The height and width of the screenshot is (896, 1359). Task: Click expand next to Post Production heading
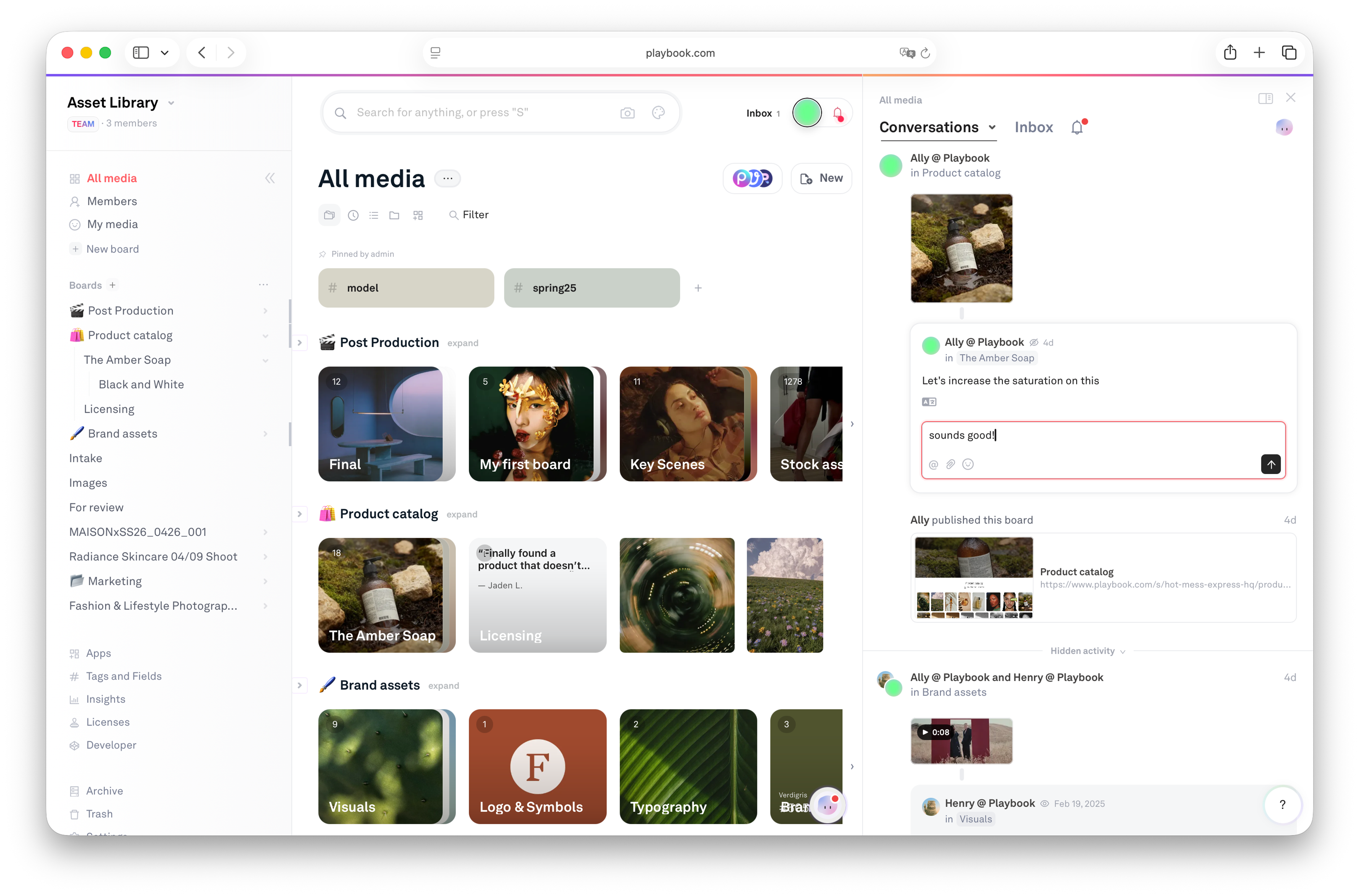click(x=463, y=343)
